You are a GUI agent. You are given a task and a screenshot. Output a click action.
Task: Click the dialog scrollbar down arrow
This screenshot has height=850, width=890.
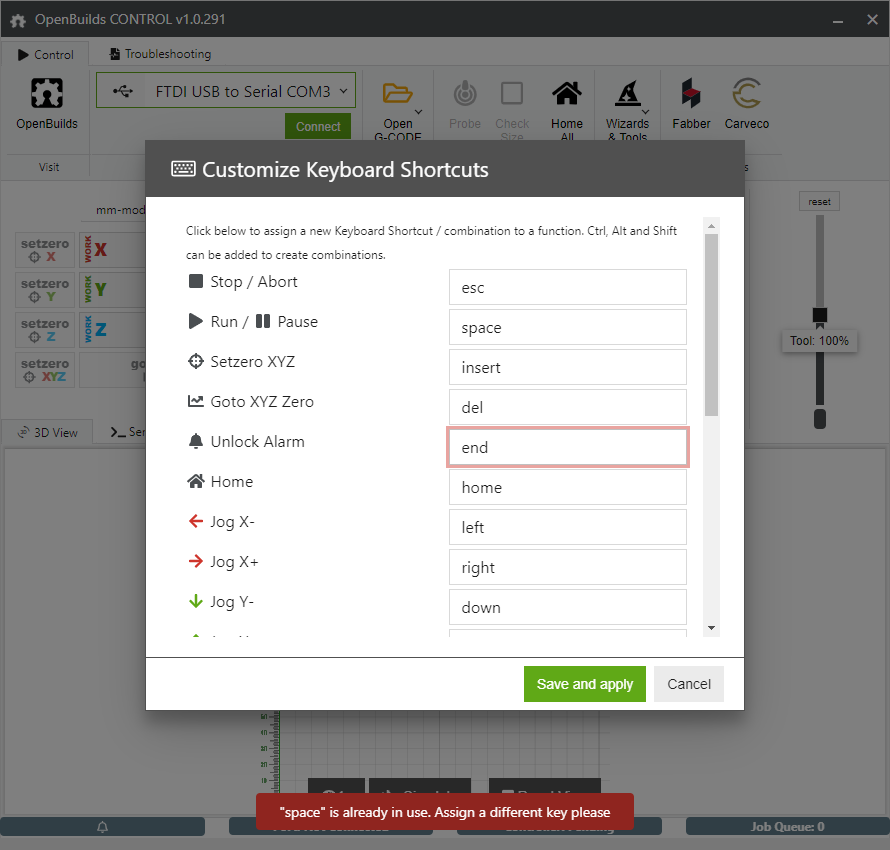711,628
